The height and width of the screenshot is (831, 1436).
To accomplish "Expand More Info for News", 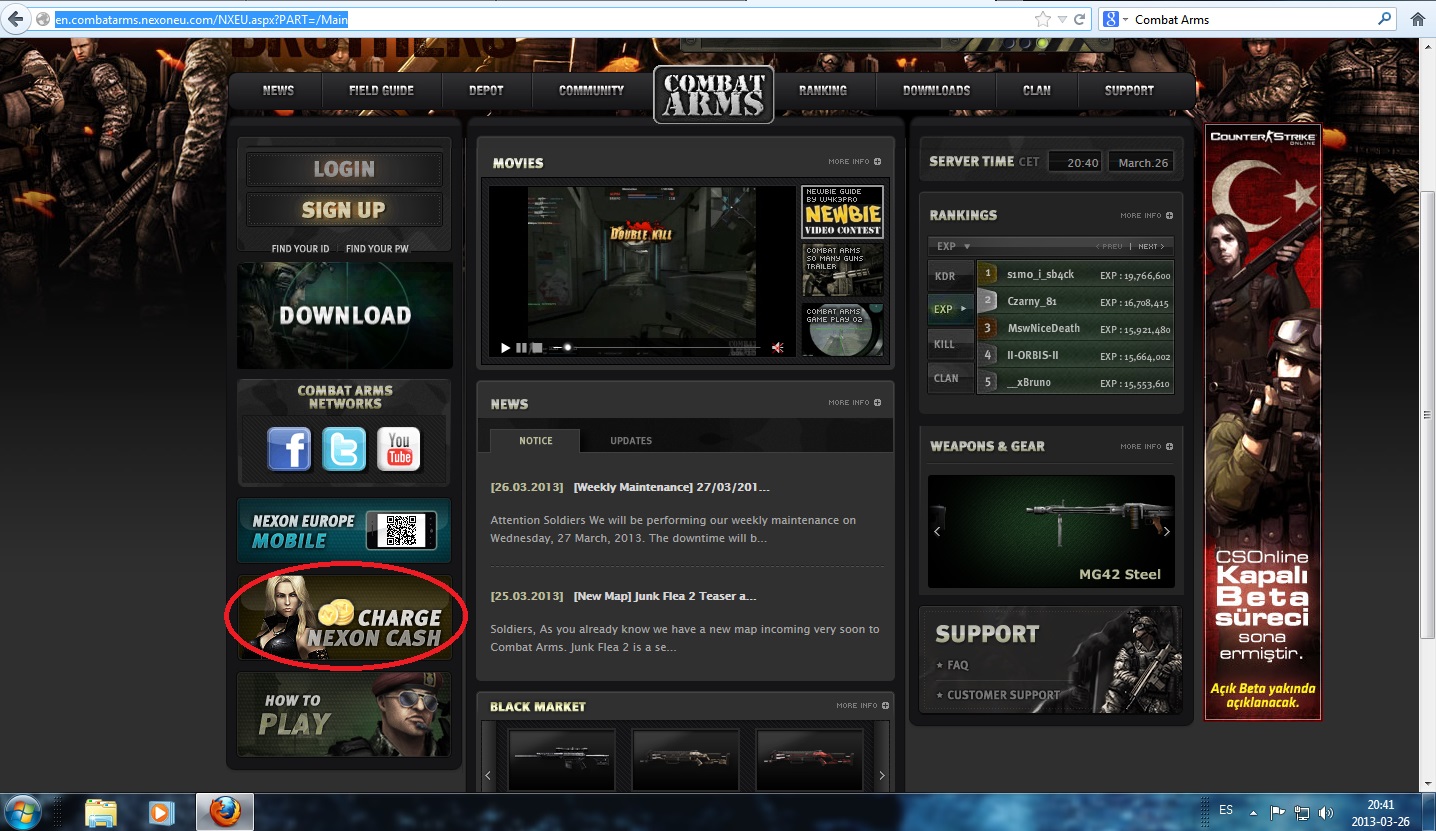I will [854, 403].
